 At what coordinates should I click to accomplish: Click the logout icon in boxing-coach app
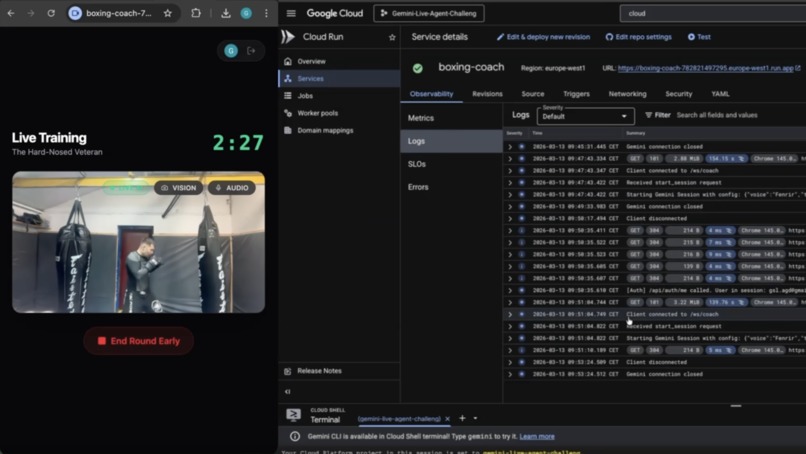pyautogui.click(x=251, y=50)
